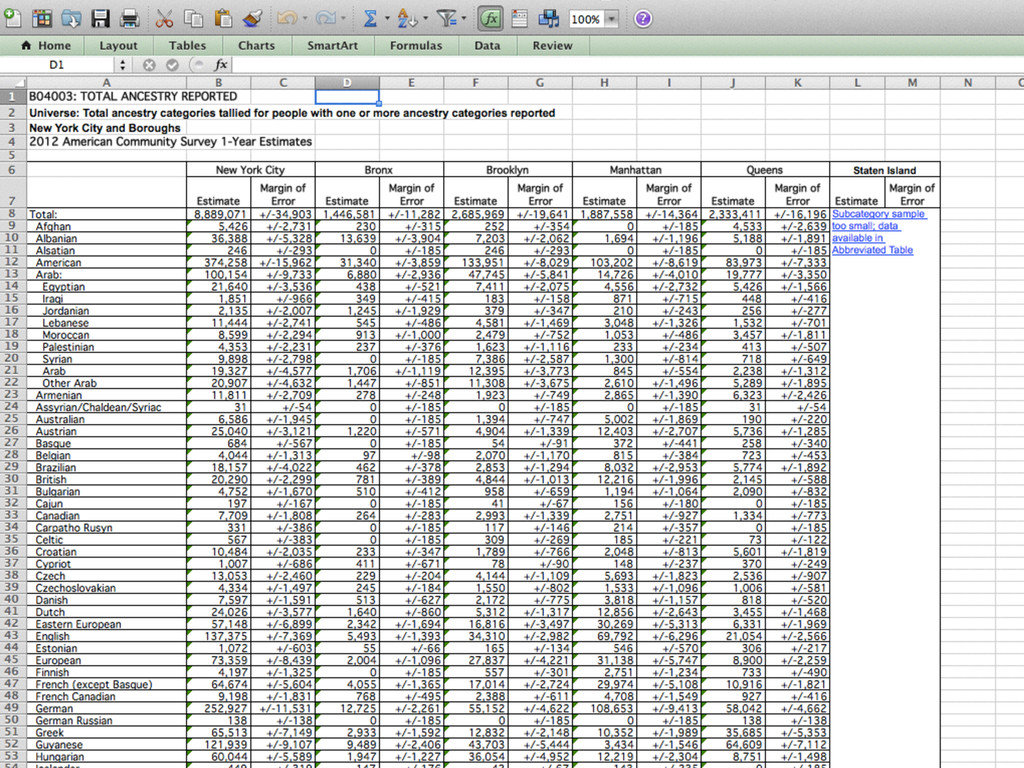Undo last action with curved arrow
Viewport: 1024px width, 768px height.
[287, 18]
